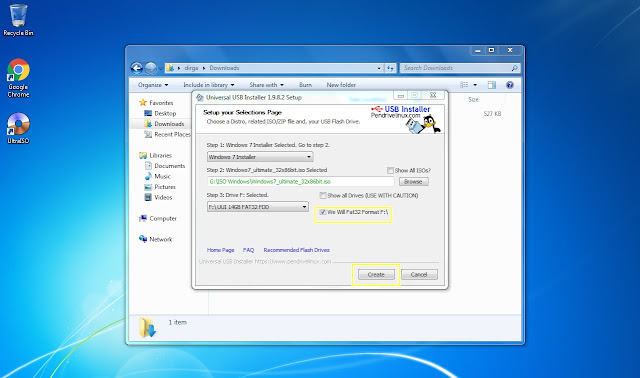This screenshot has width=640, height=378.
Task: Uncheck We Will Fat32 Format F:\ checkbox
Action: [x=323, y=212]
